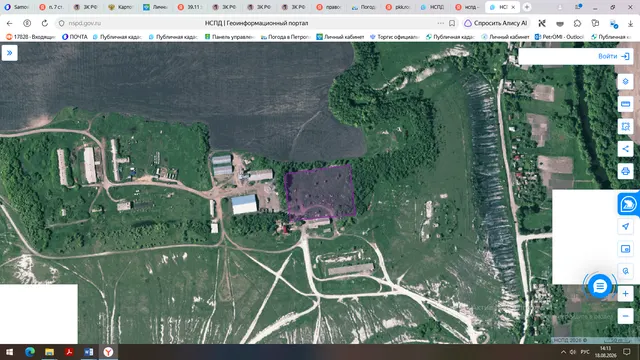640x360 pixels.
Task: Click the map zoom-in plus button
Action: pos(625,293)
